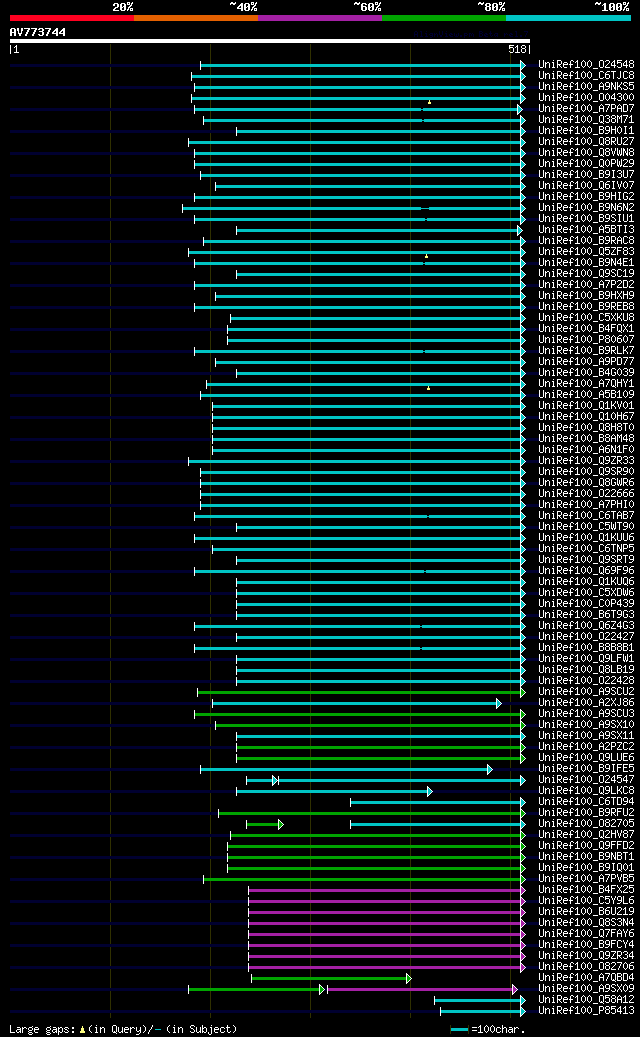
Task: Select the UniRef100_Q8VWN8 label
Action: coord(586,153)
